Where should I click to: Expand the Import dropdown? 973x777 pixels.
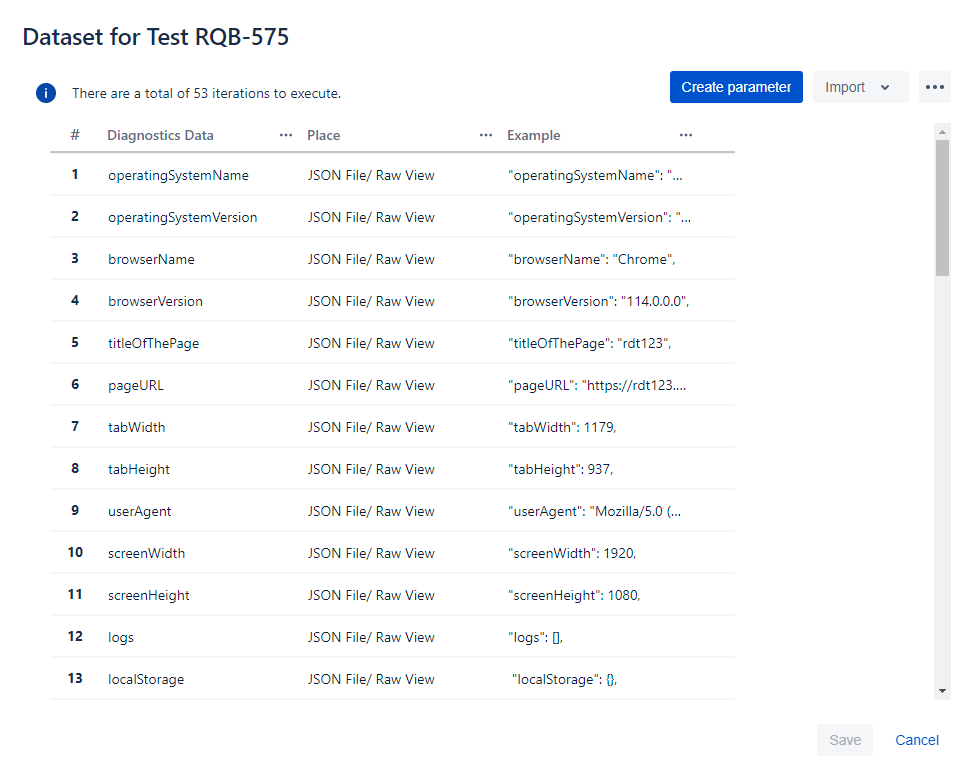[x=859, y=87]
